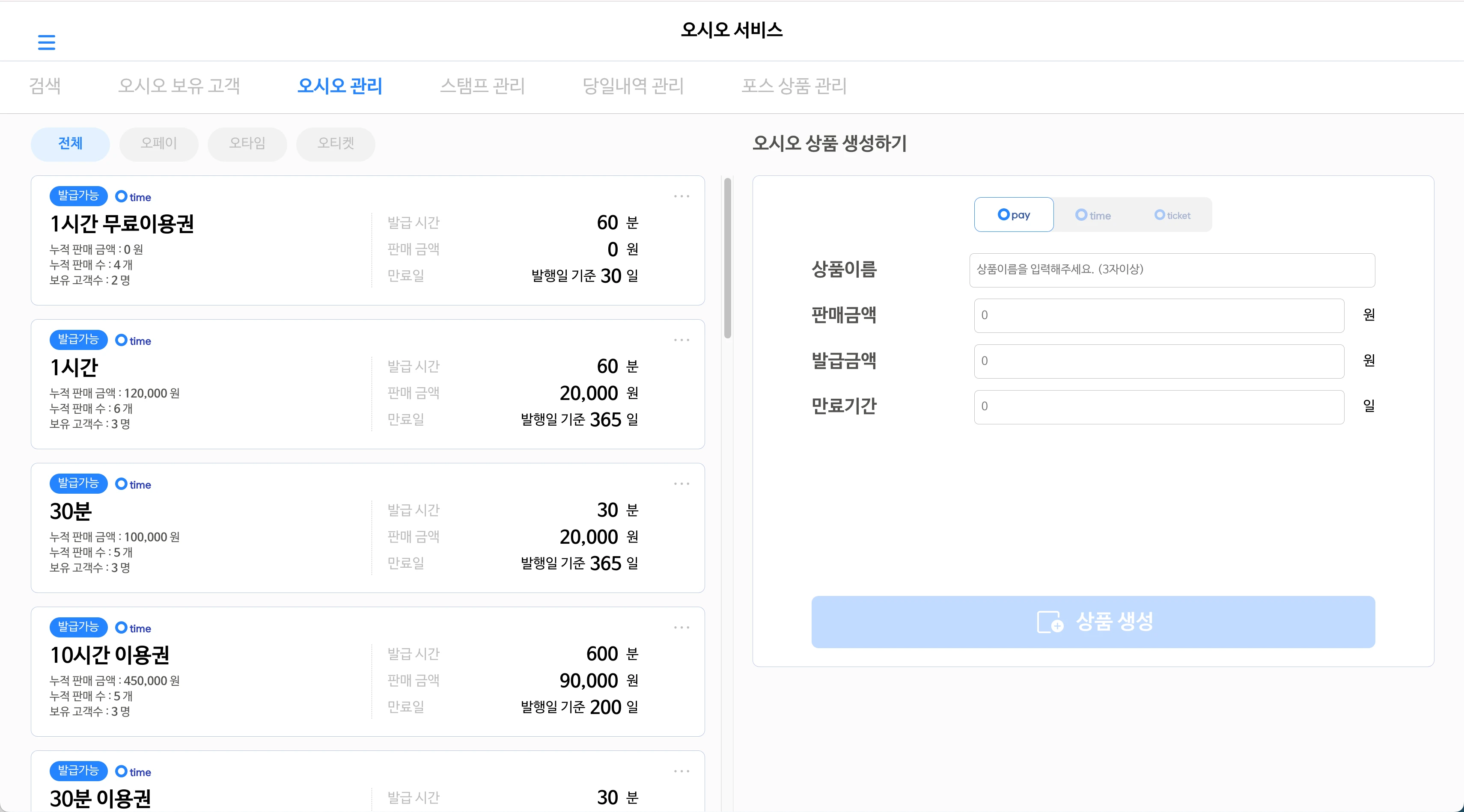This screenshot has width=1464, height=812.
Task: Filter the list by 오페이
Action: tap(158, 144)
